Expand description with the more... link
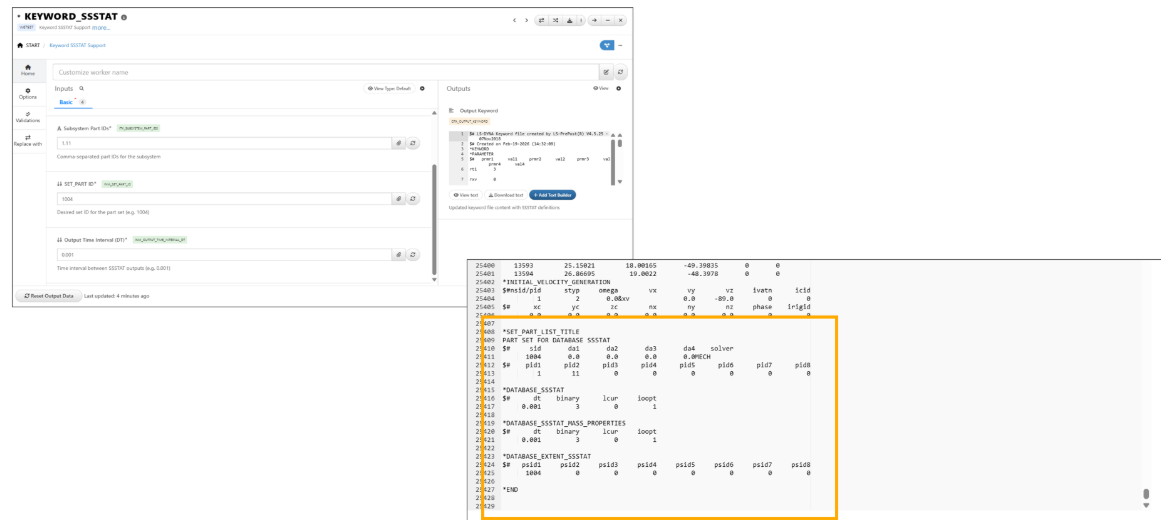1161x520 pixels. [101, 28]
